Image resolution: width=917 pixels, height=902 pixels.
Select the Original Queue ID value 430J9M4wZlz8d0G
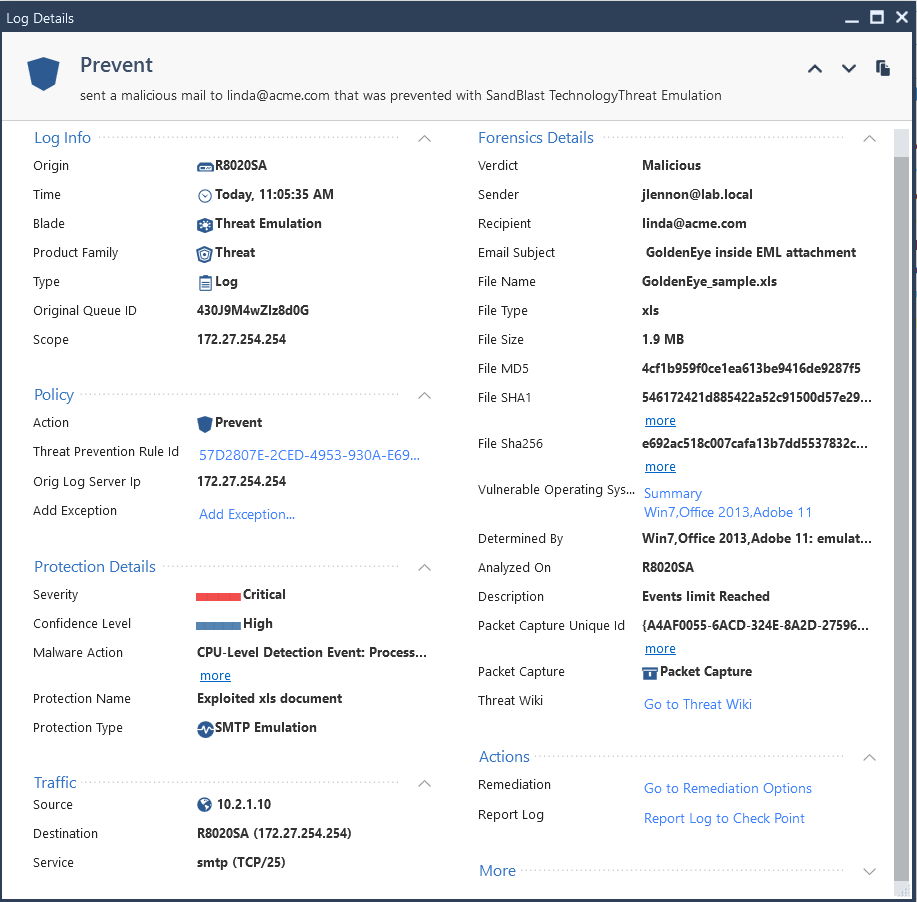coord(253,311)
